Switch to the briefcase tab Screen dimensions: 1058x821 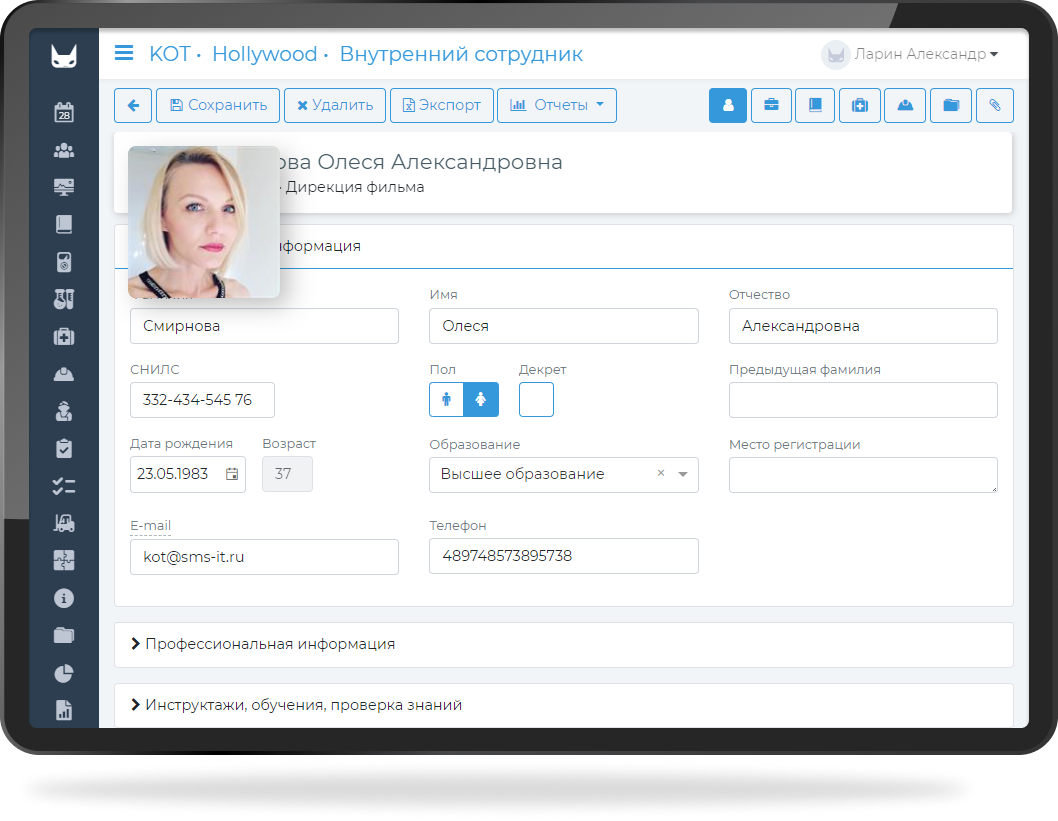[x=771, y=105]
